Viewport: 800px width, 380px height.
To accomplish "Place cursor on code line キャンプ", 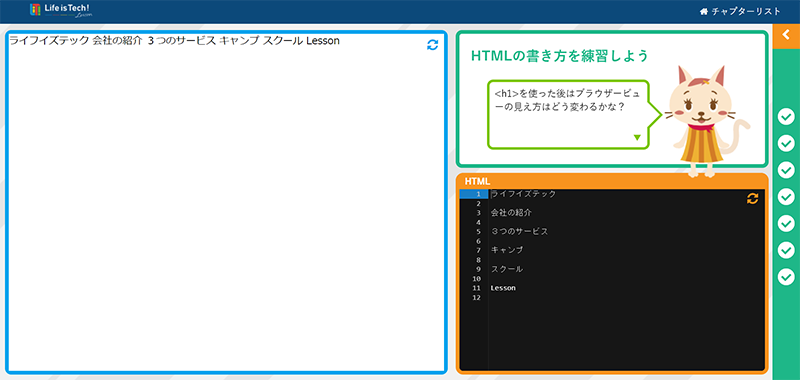I will point(507,250).
